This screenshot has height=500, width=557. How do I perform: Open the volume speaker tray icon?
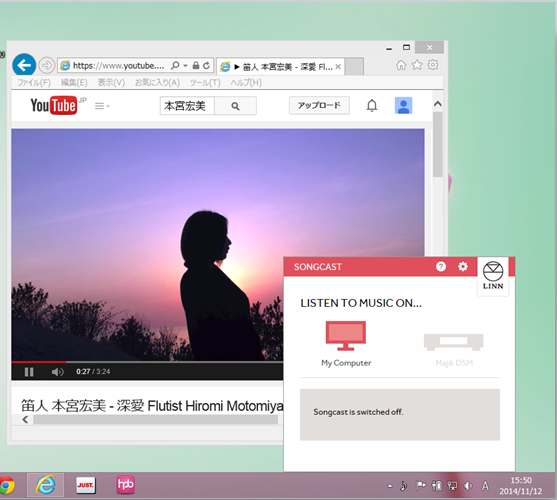pyautogui.click(x=468, y=485)
